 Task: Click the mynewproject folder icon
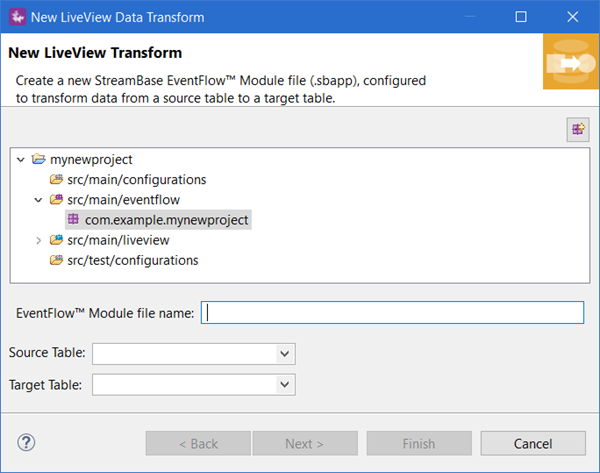[39, 160]
